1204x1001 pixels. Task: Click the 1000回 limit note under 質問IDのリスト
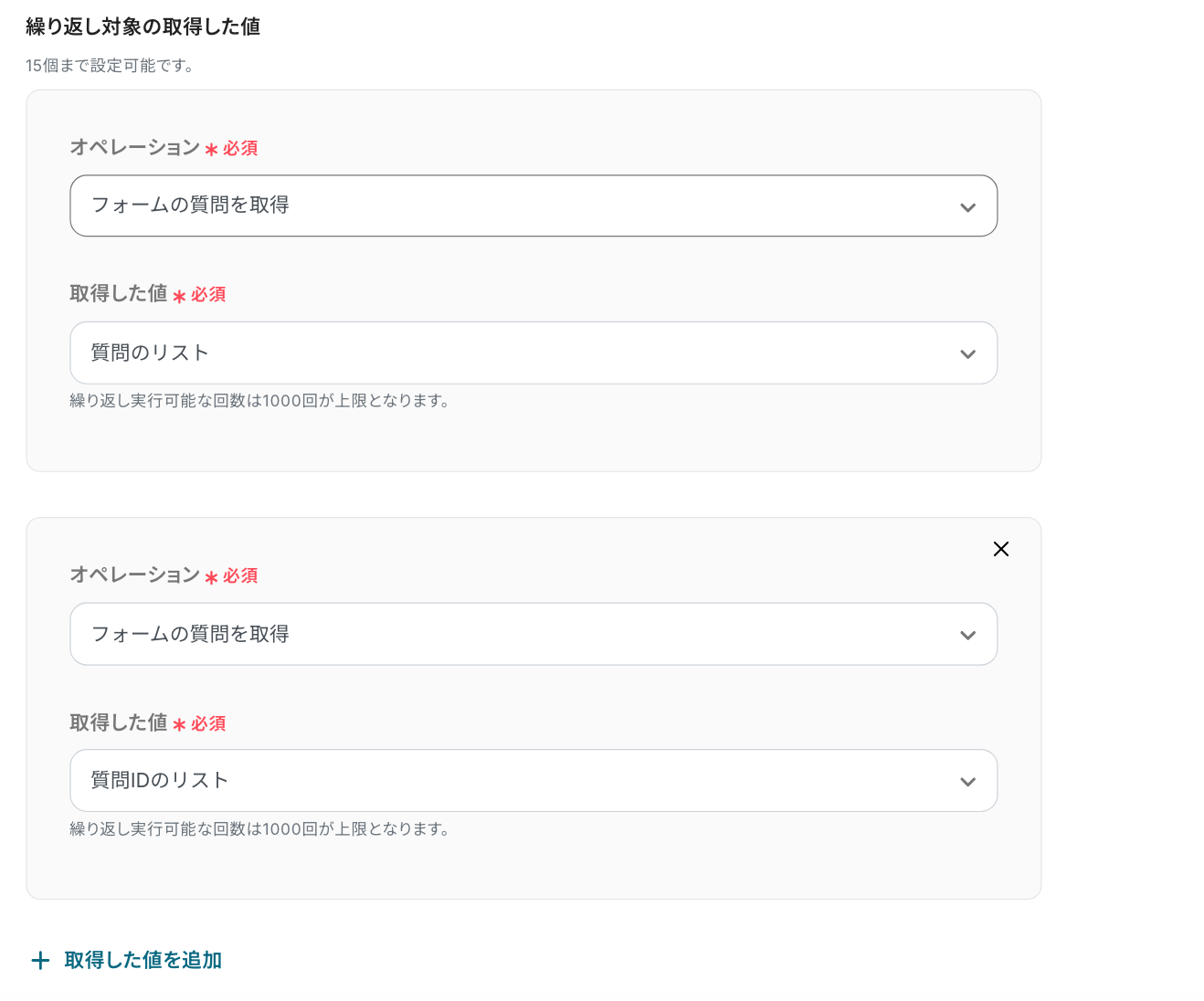(x=260, y=829)
